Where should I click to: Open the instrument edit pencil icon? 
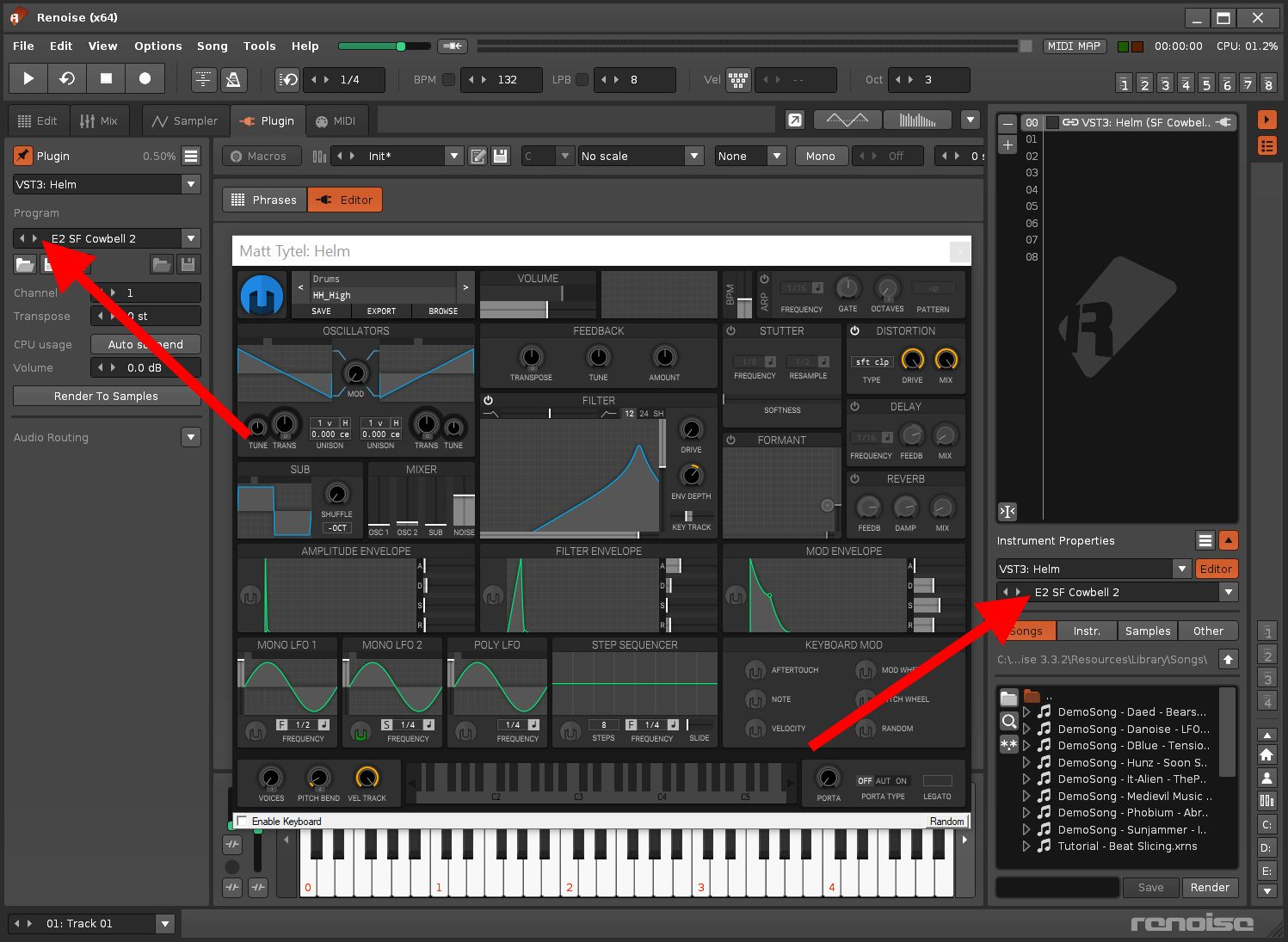tap(478, 156)
